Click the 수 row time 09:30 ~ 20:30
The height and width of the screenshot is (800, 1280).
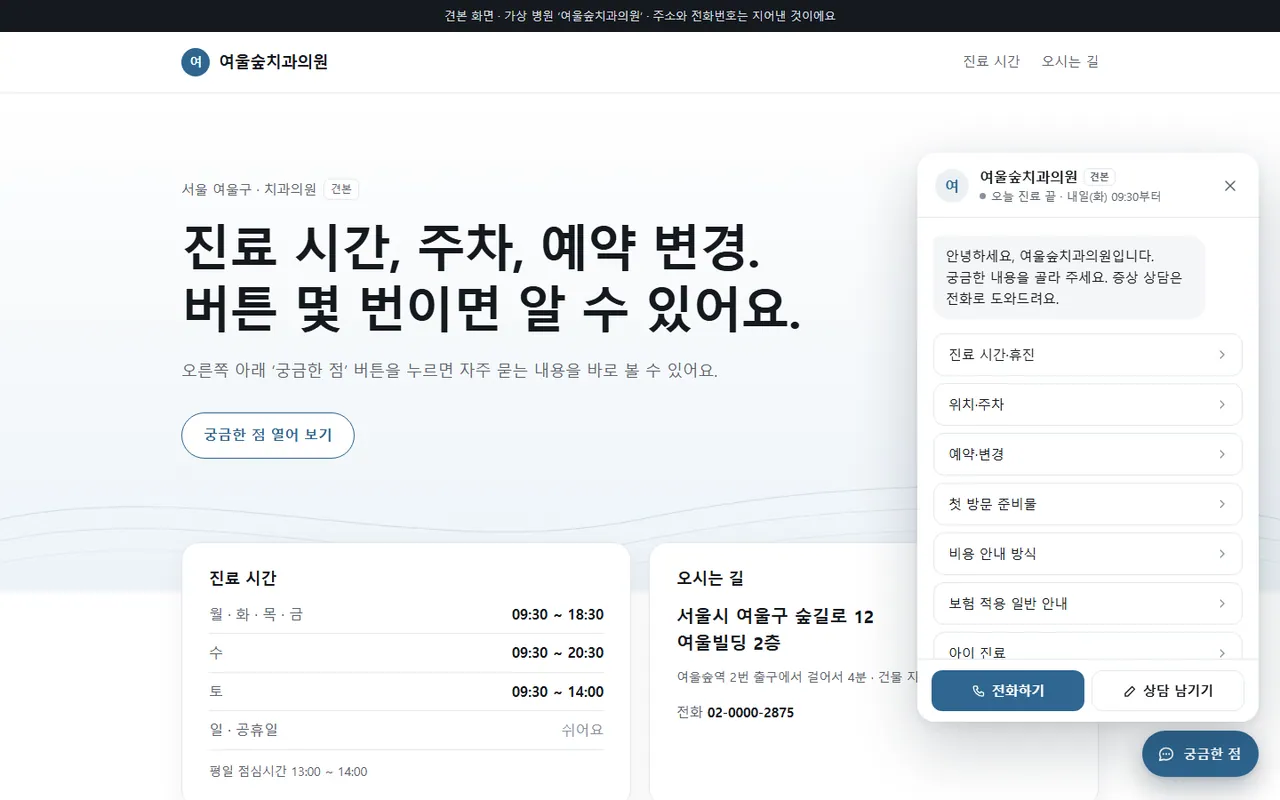(x=558, y=653)
